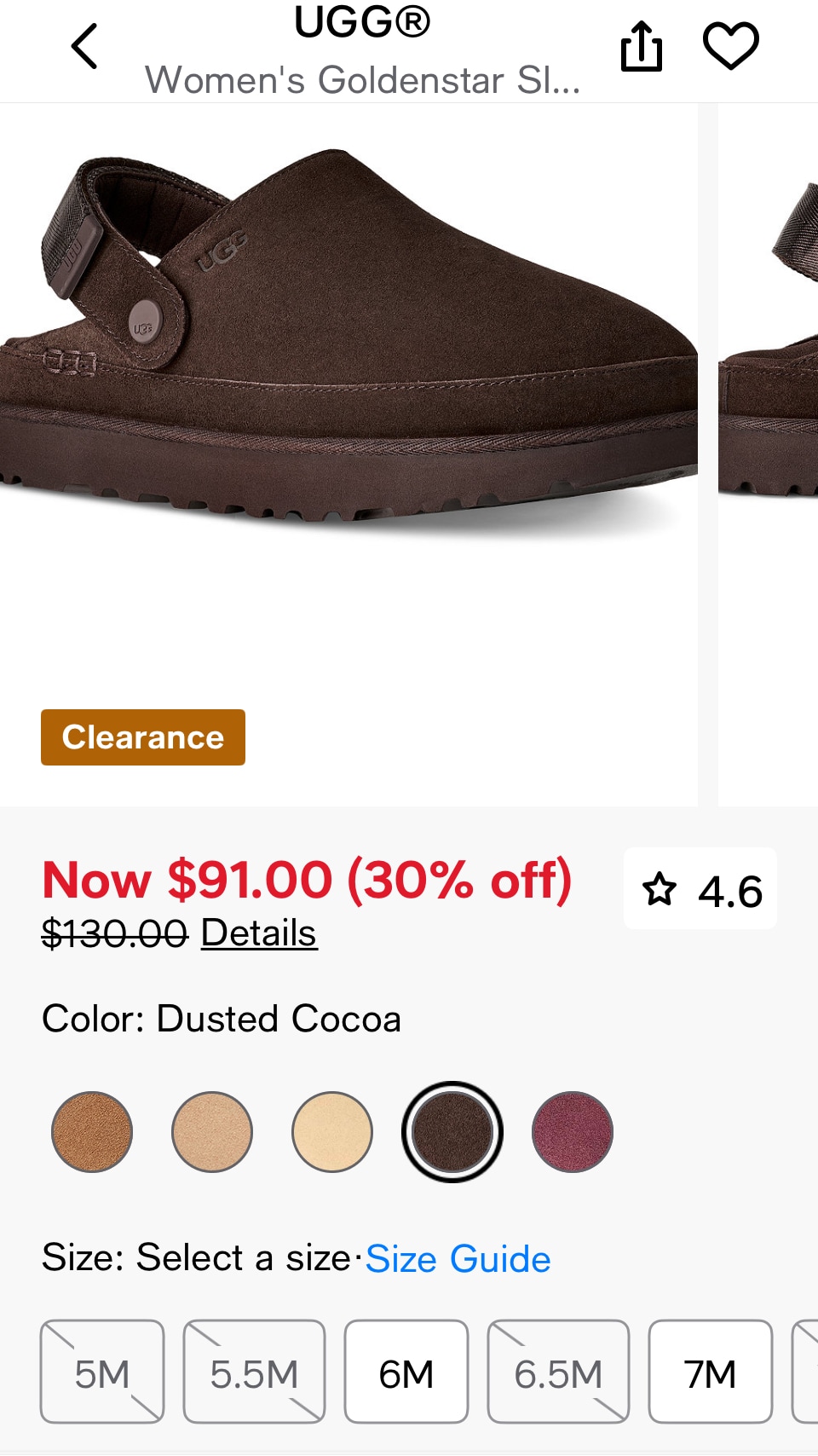Screen dimensions: 818x1456
Task: Add item to favorites with heart icon
Action: [x=730, y=46]
